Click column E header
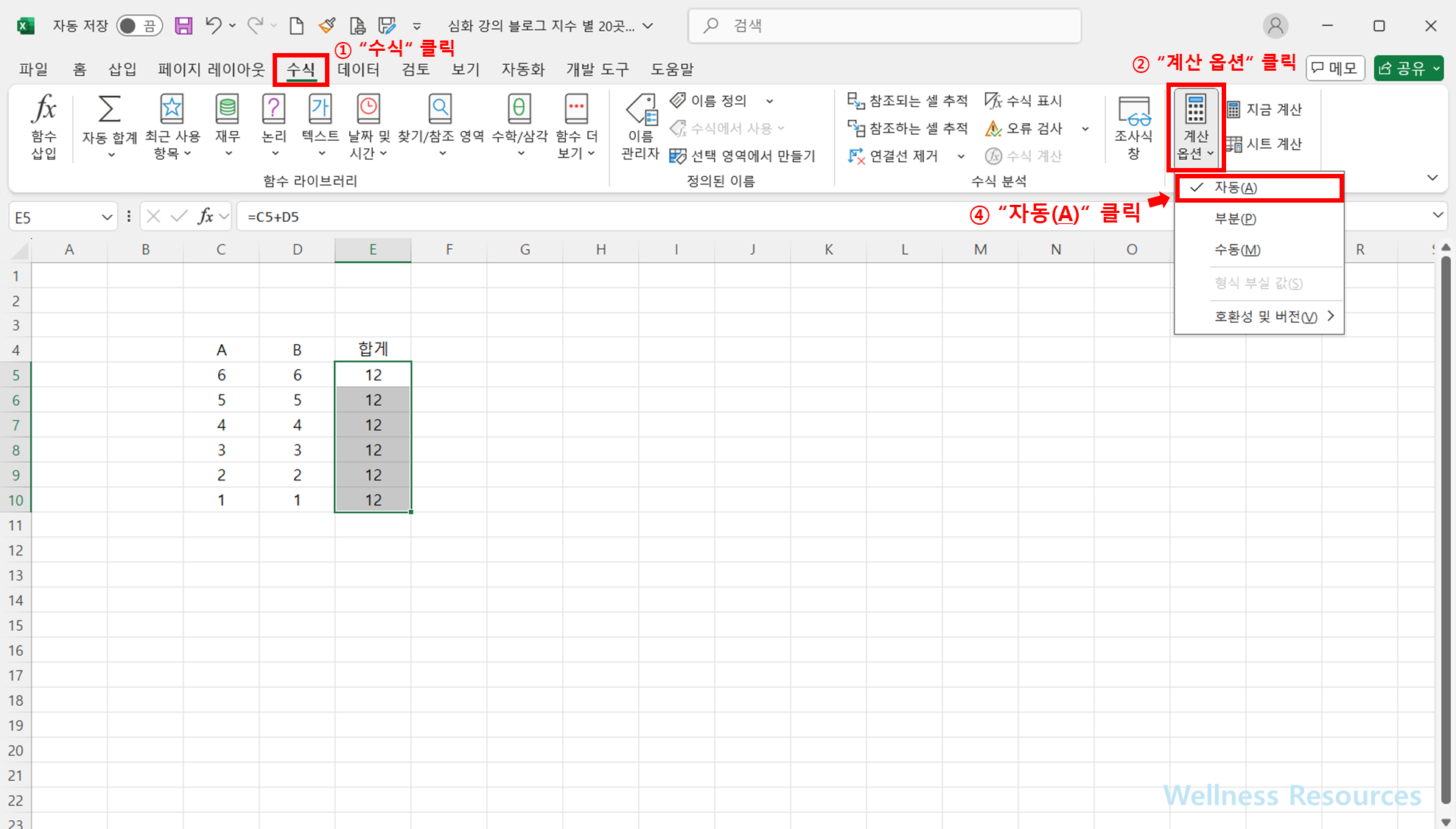Viewport: 1456px width, 829px height. pos(373,250)
